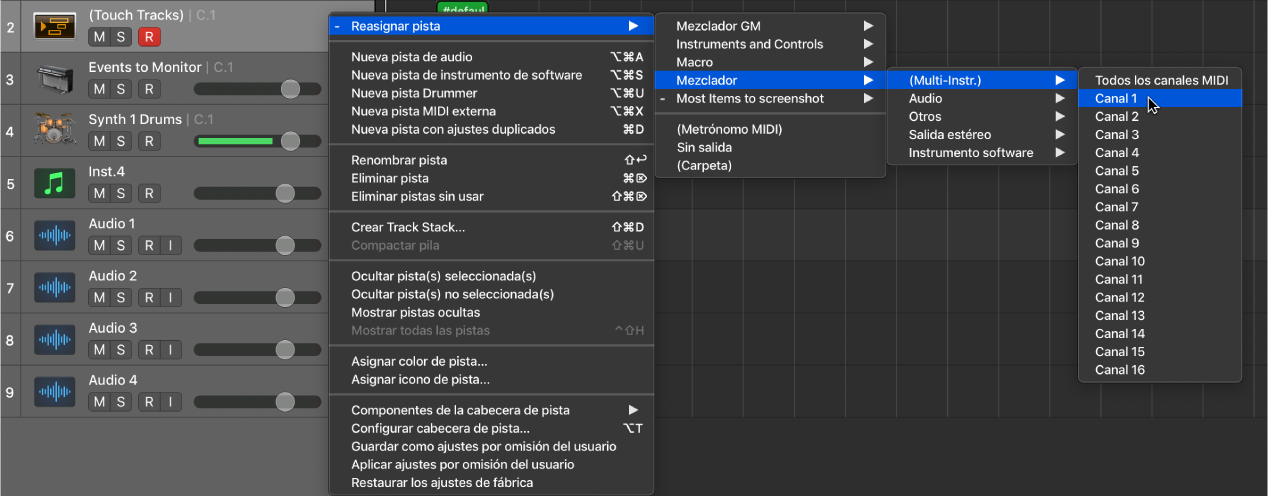The width and height of the screenshot is (1269, 497).
Task: Click the Audio 4 waveform icon
Action: tap(55, 391)
